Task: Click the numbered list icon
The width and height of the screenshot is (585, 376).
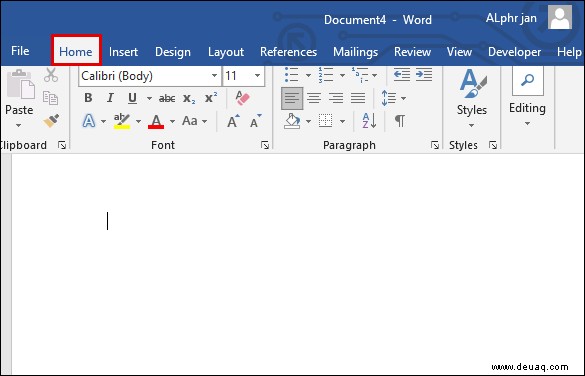Action: tap(326, 75)
